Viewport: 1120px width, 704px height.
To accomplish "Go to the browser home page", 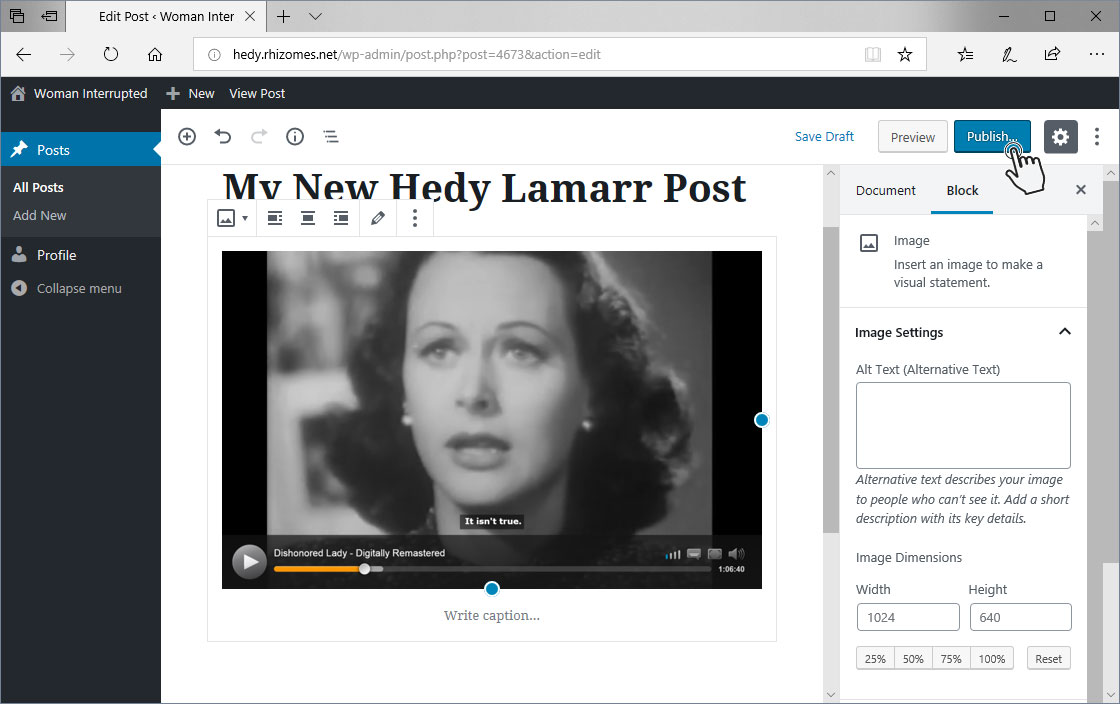I will tap(155, 54).
